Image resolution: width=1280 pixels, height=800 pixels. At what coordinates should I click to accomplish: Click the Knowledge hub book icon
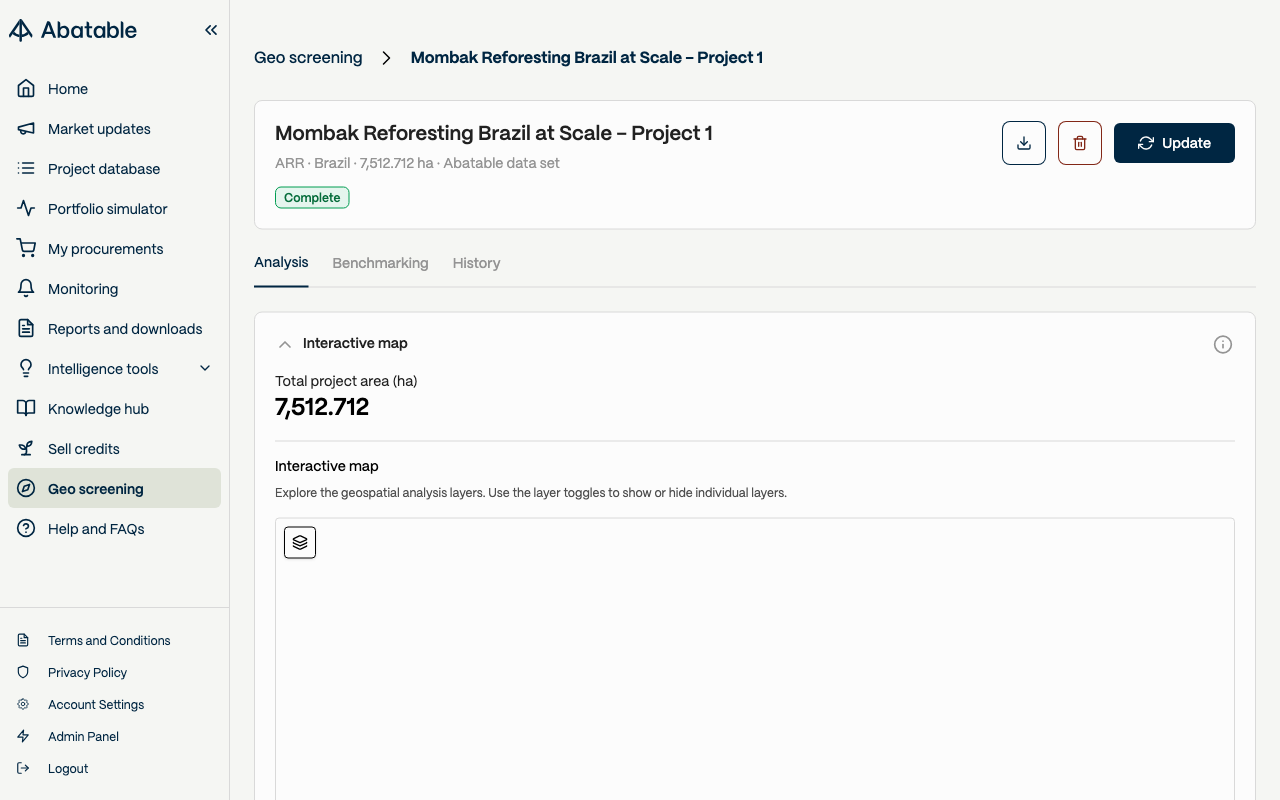(x=26, y=409)
